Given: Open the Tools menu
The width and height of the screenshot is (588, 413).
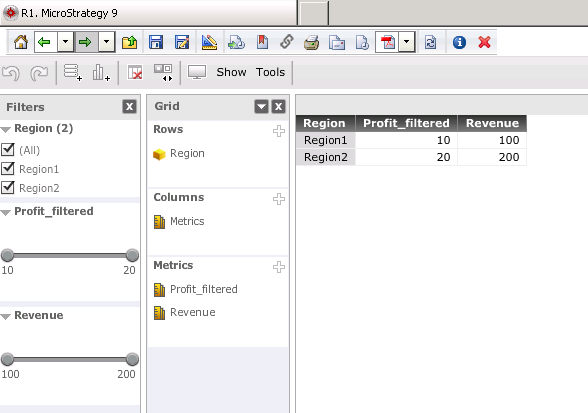Looking at the screenshot, I should click(270, 72).
